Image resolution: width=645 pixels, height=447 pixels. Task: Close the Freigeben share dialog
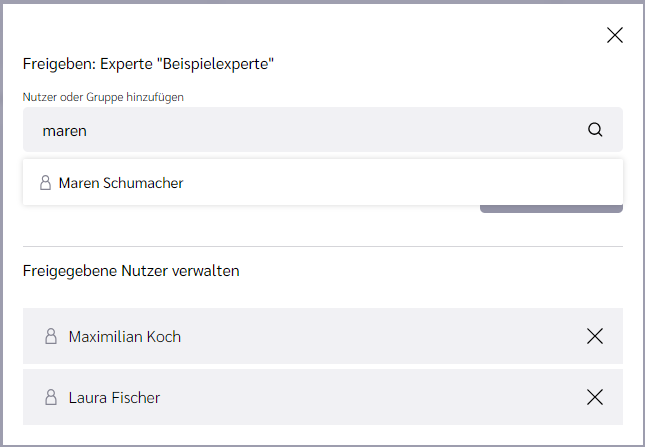[x=615, y=35]
